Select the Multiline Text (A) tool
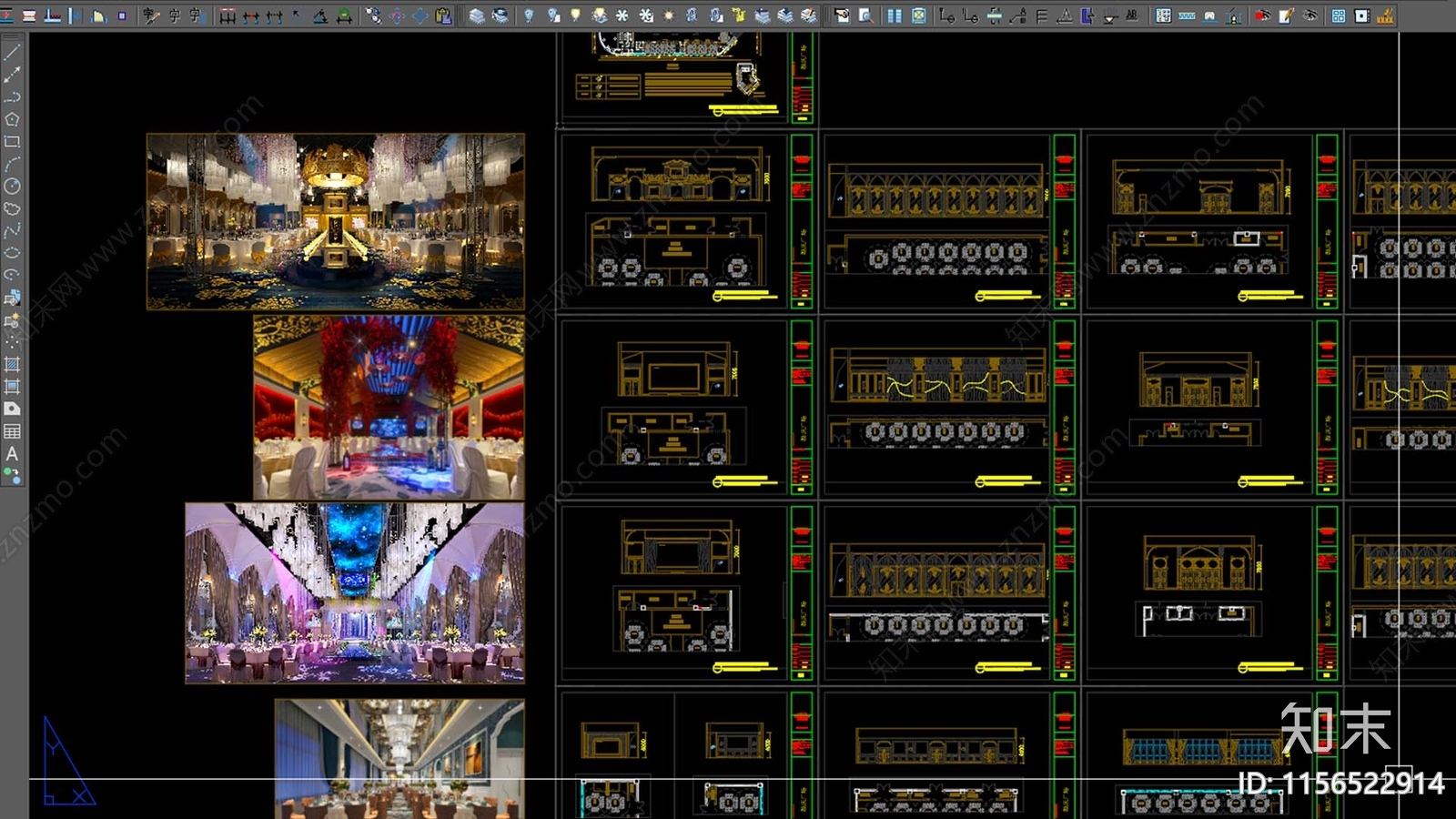Viewport: 1456px width, 819px height. (12, 453)
